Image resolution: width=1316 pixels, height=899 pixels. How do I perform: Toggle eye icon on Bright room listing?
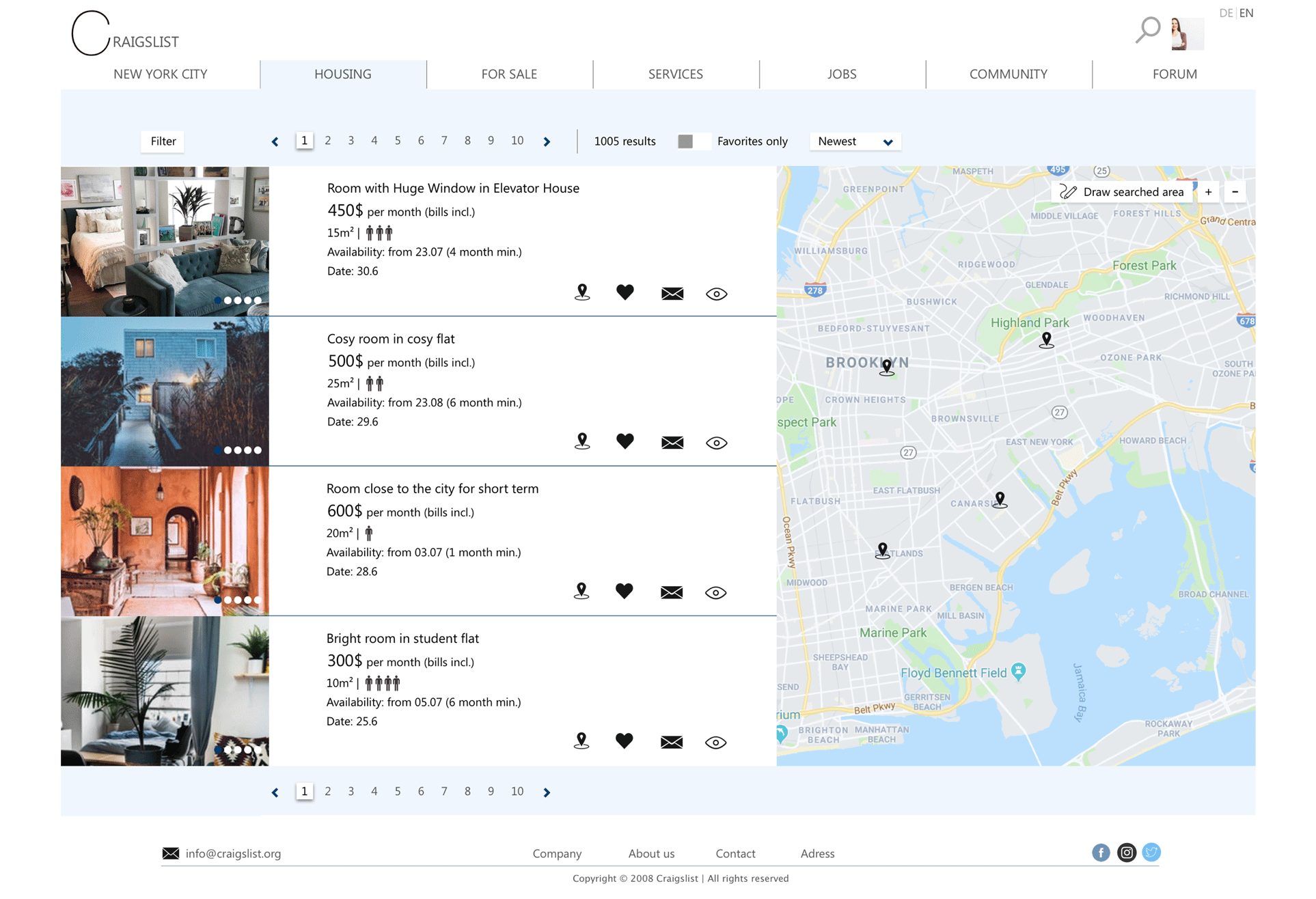point(715,742)
